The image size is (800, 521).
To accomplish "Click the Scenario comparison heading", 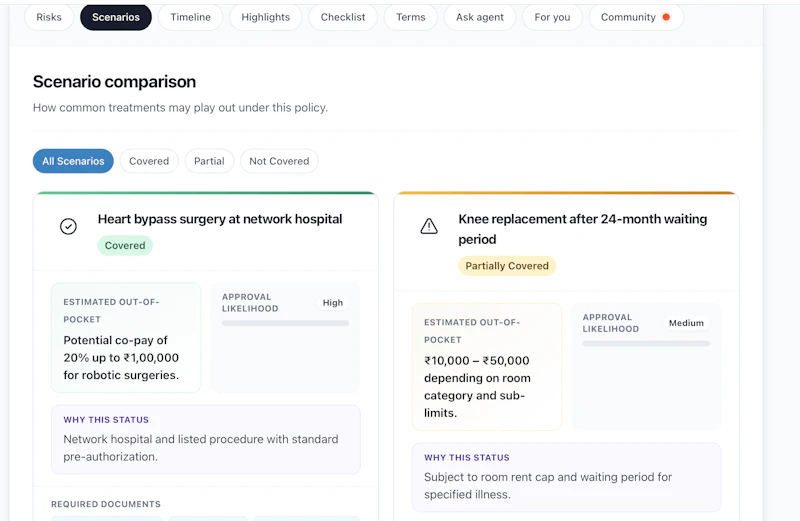I will (114, 82).
